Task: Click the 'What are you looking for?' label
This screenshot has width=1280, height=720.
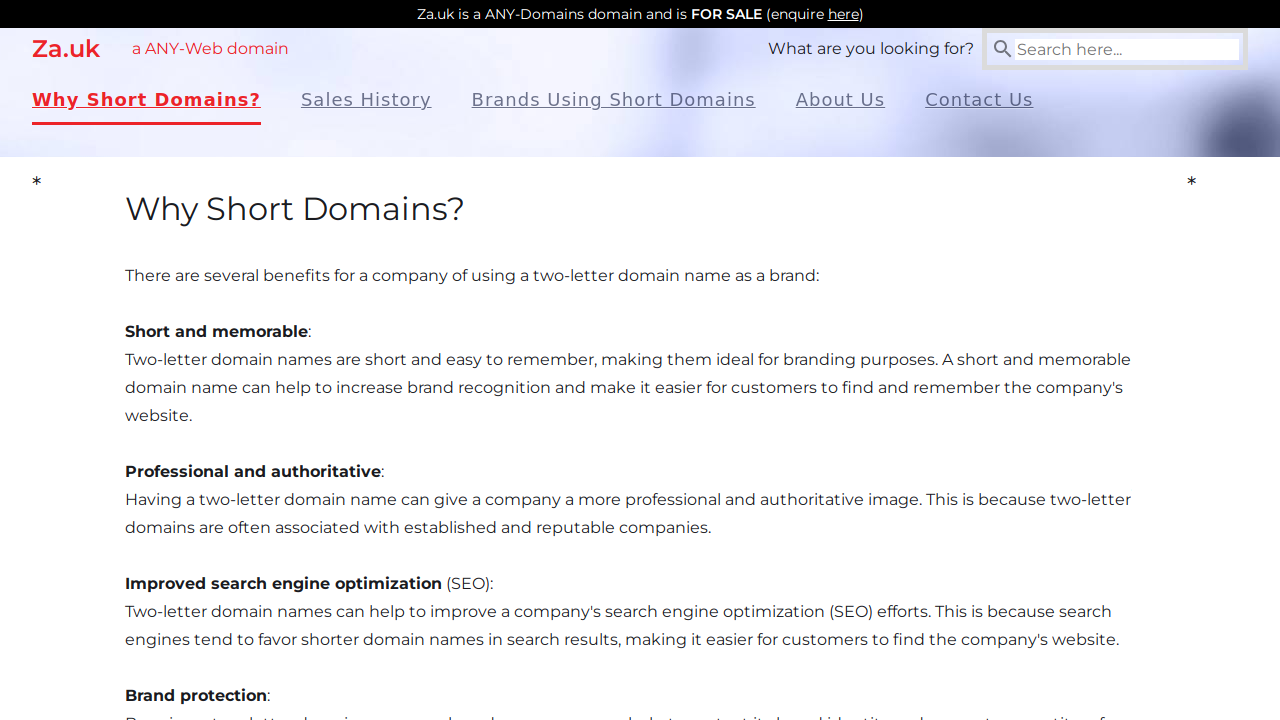Action: tap(870, 49)
